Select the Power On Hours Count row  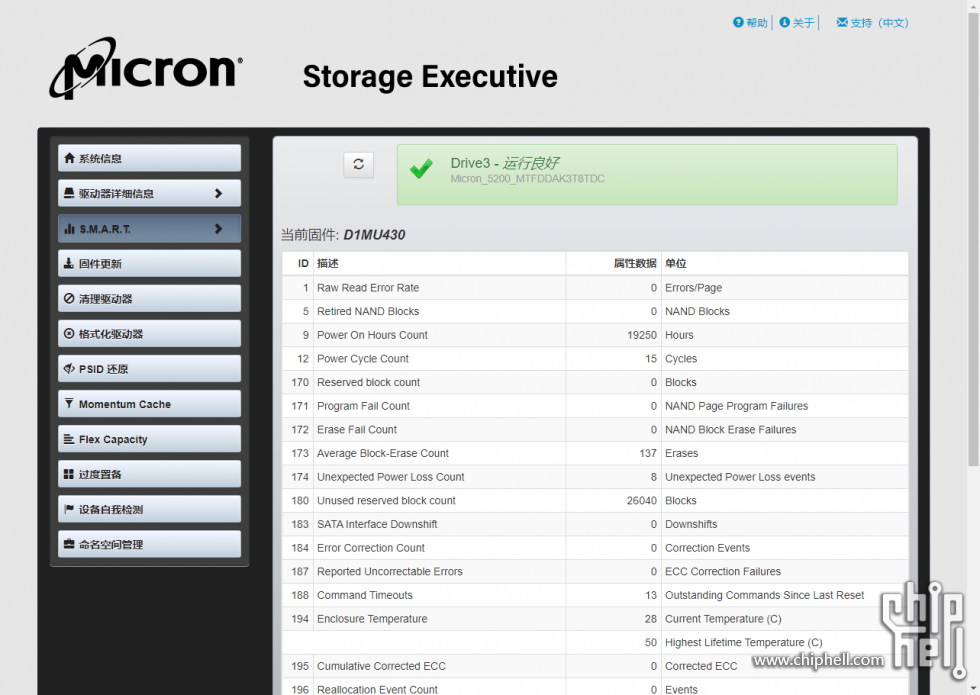pos(595,335)
